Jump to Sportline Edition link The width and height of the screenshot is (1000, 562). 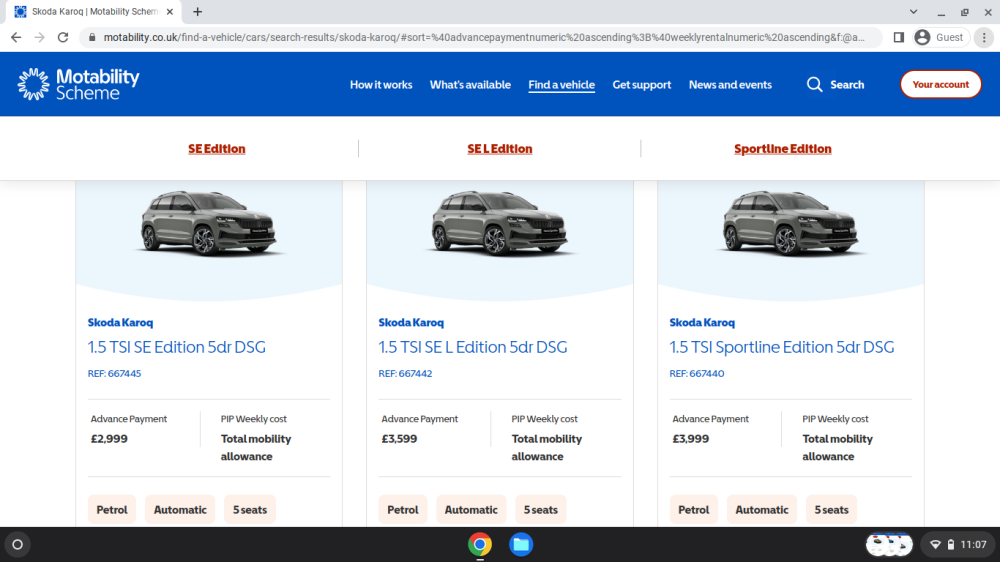783,149
